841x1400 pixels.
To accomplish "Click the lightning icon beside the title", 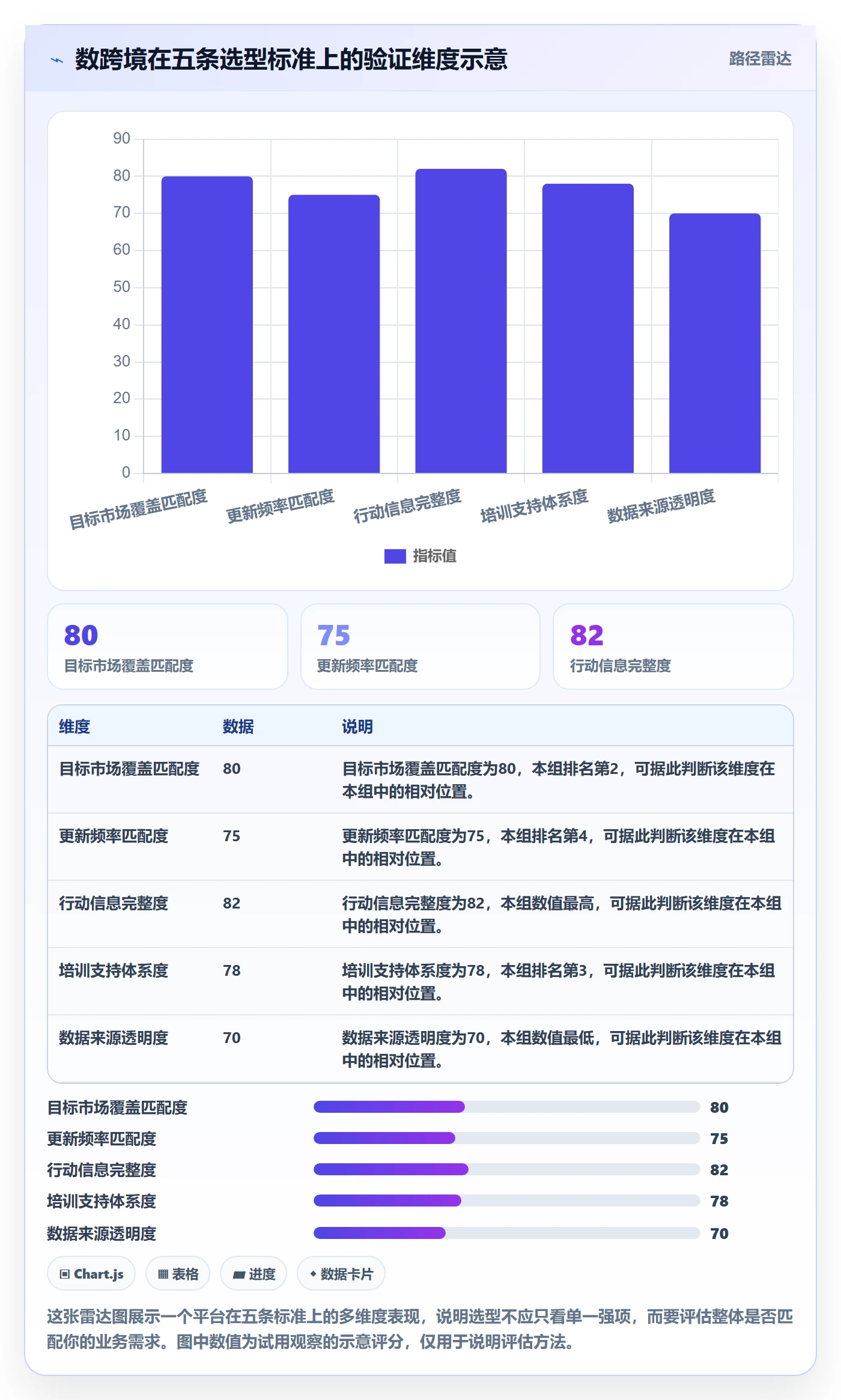I will click(x=56, y=60).
